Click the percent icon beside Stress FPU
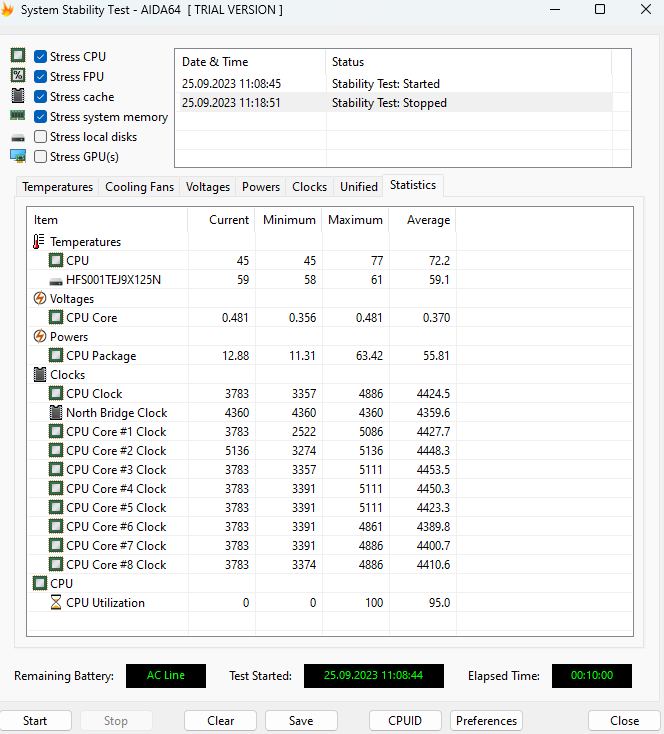Image resolution: width=664 pixels, height=734 pixels. 18,75
